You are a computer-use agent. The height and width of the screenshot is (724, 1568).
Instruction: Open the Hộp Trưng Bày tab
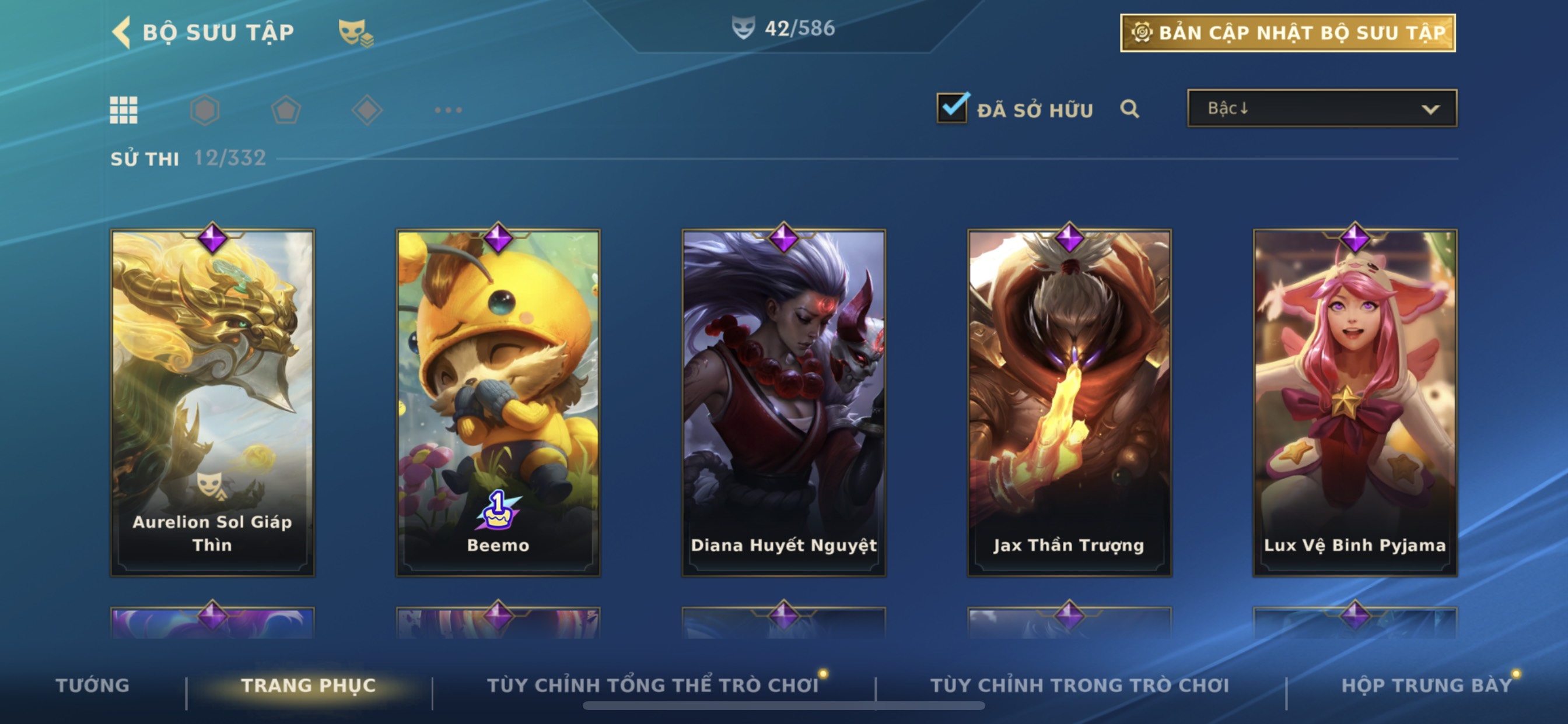pyautogui.click(x=1426, y=686)
